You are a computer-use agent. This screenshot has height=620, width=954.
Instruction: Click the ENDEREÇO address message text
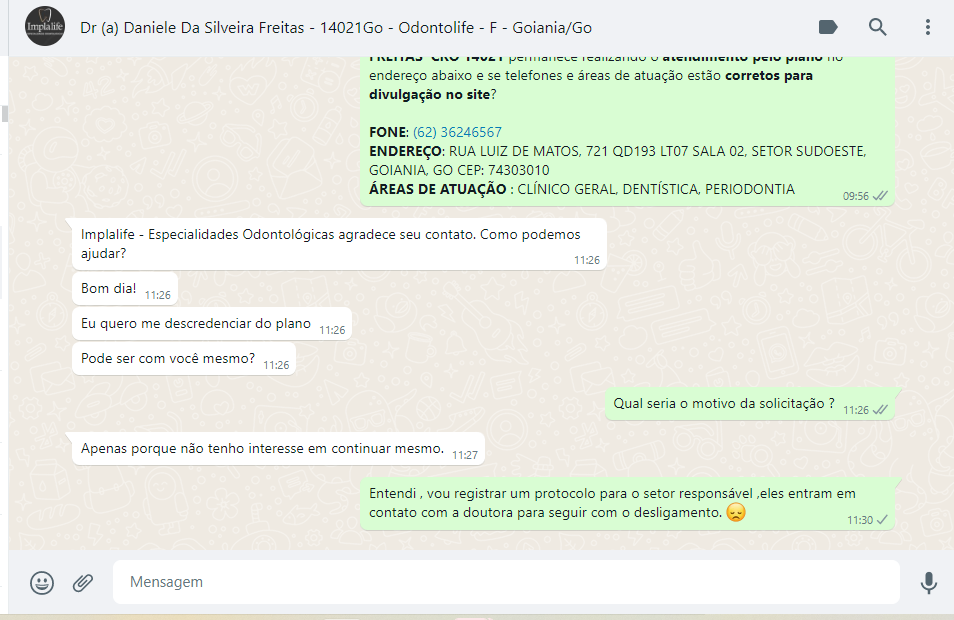pyautogui.click(x=618, y=161)
